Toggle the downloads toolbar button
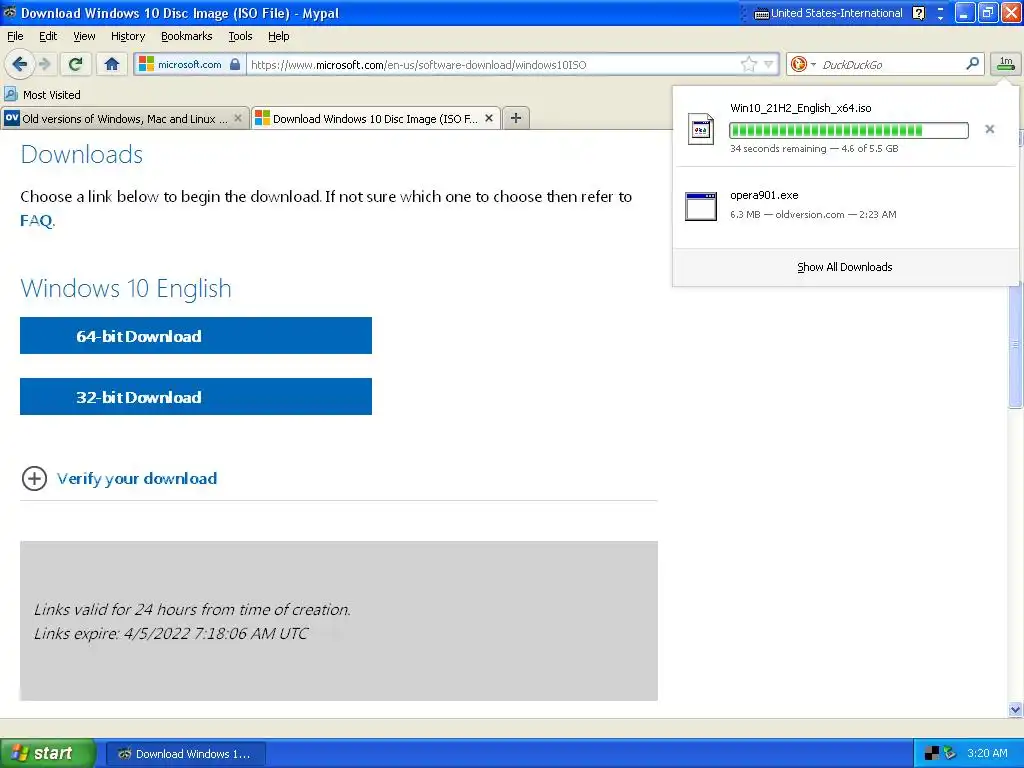The width and height of the screenshot is (1024, 768). [x=1006, y=63]
